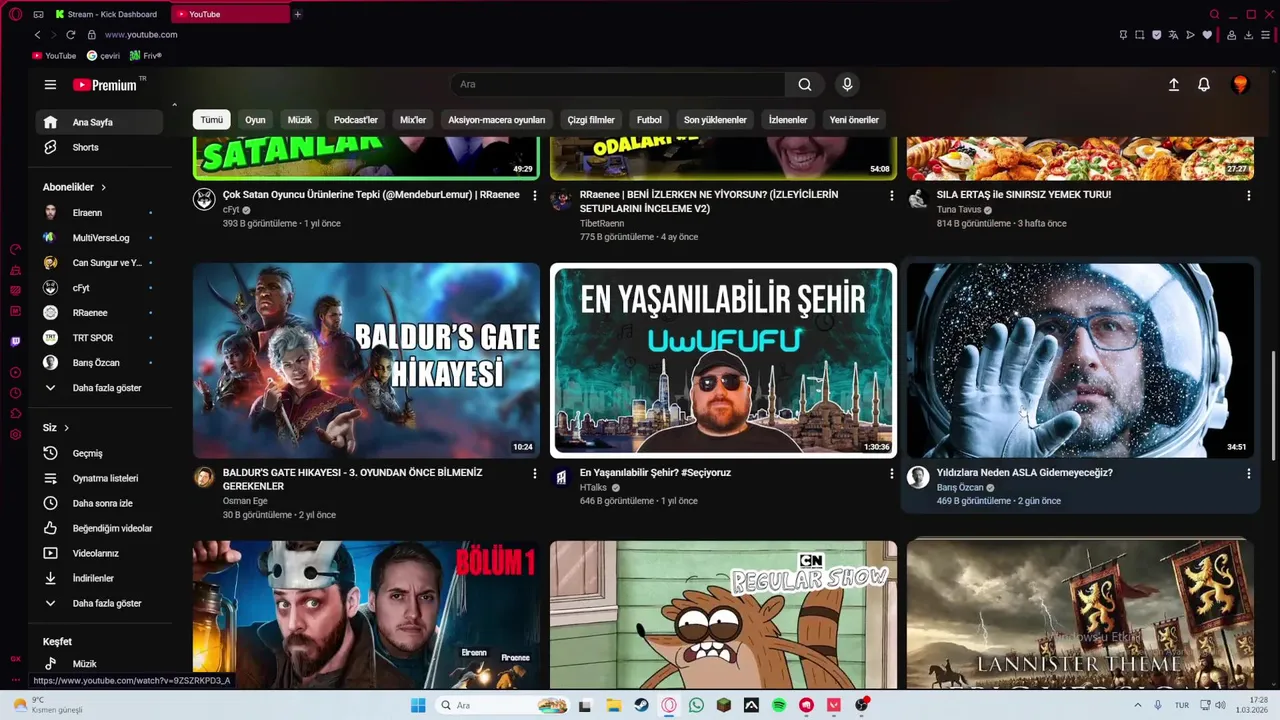This screenshot has width=1280, height=720.
Task: Click the heart bookmark icon in address bar
Action: pyautogui.click(x=1207, y=35)
